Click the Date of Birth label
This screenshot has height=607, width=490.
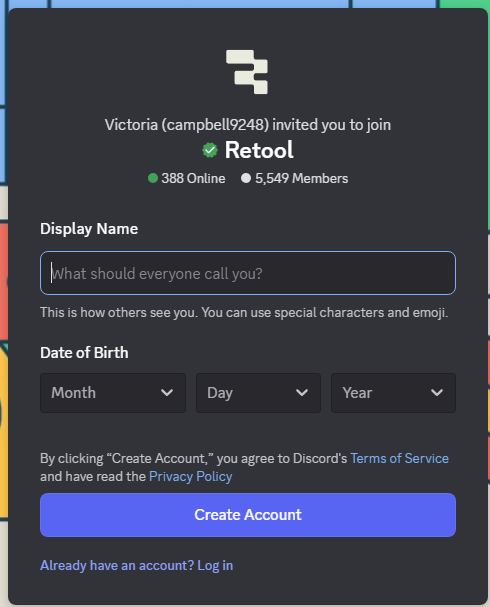click(x=84, y=353)
